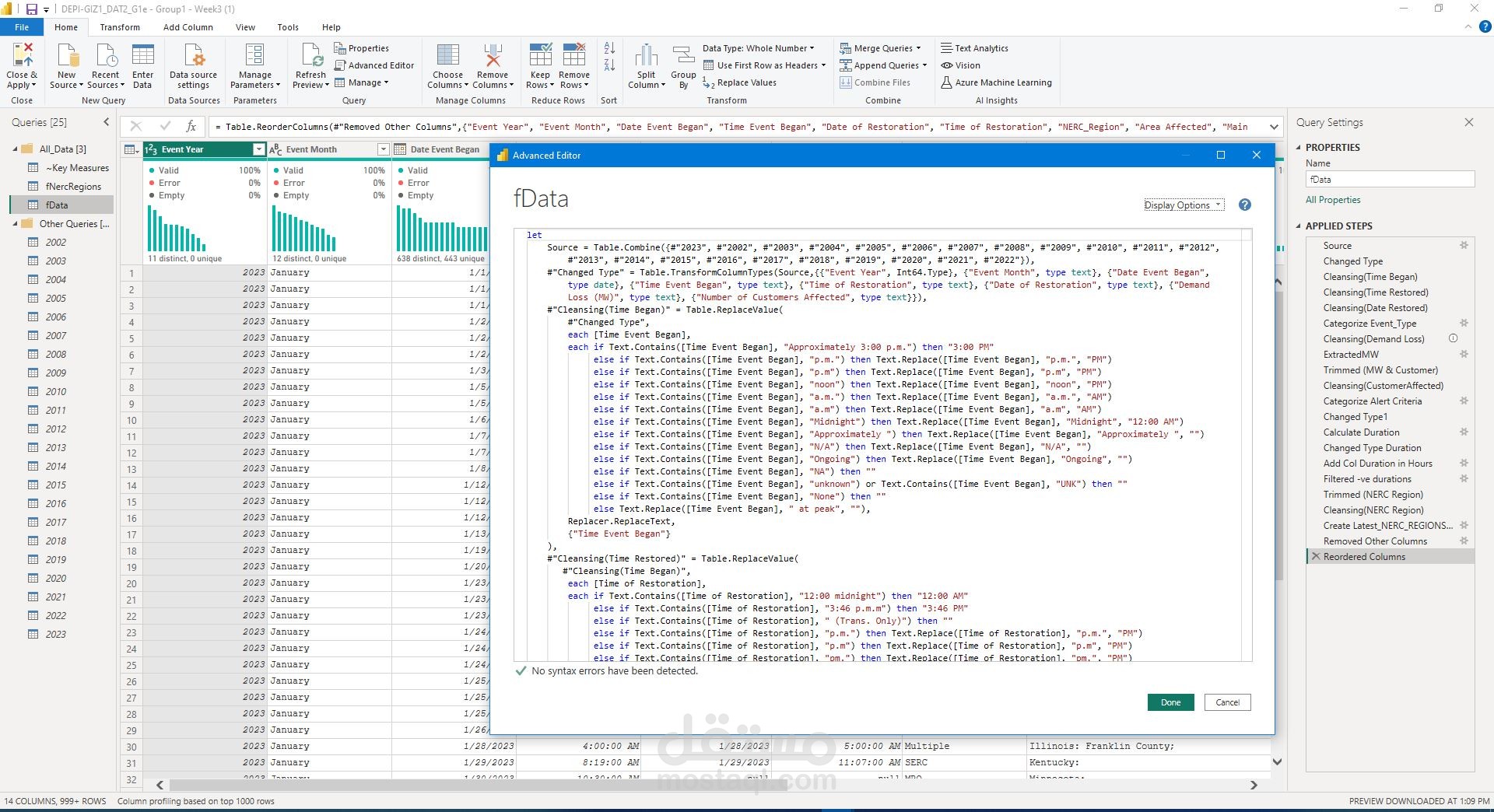1494x812 pixels.
Task: Sort descending with the Z-A icon
Action: click(x=609, y=65)
